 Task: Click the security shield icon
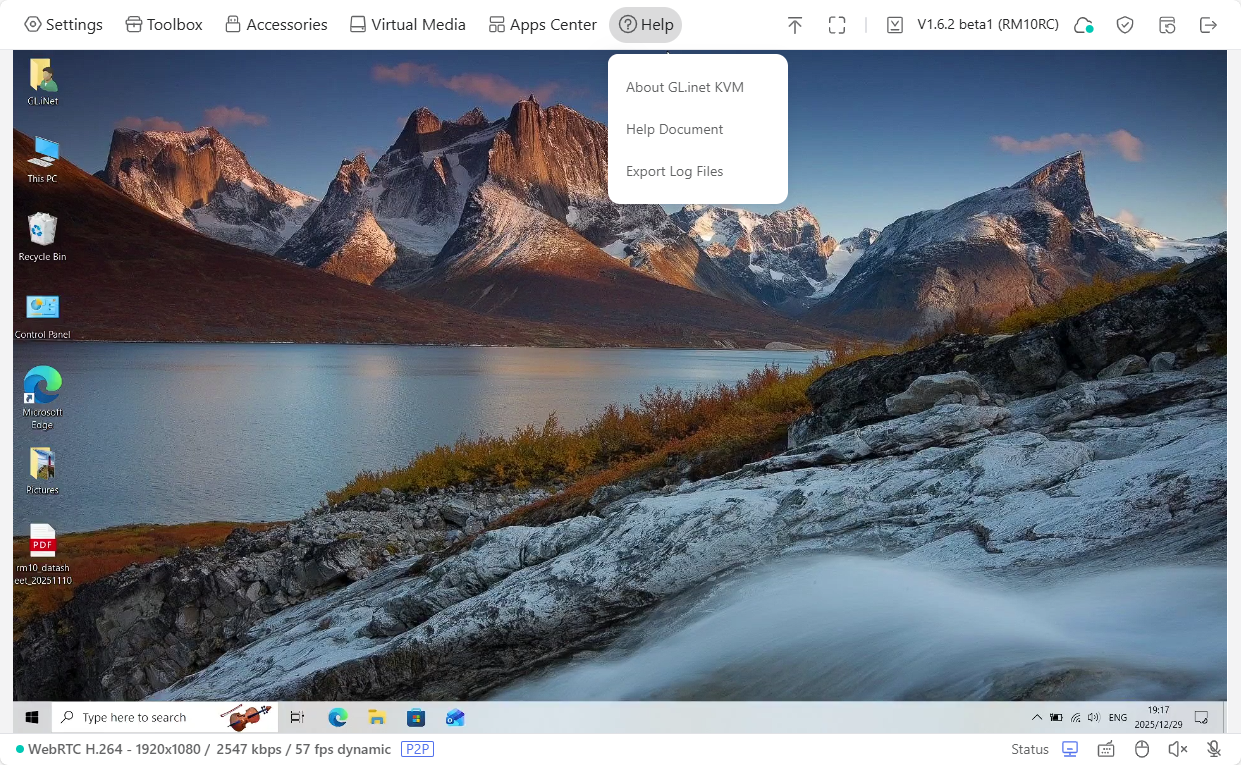(1125, 25)
